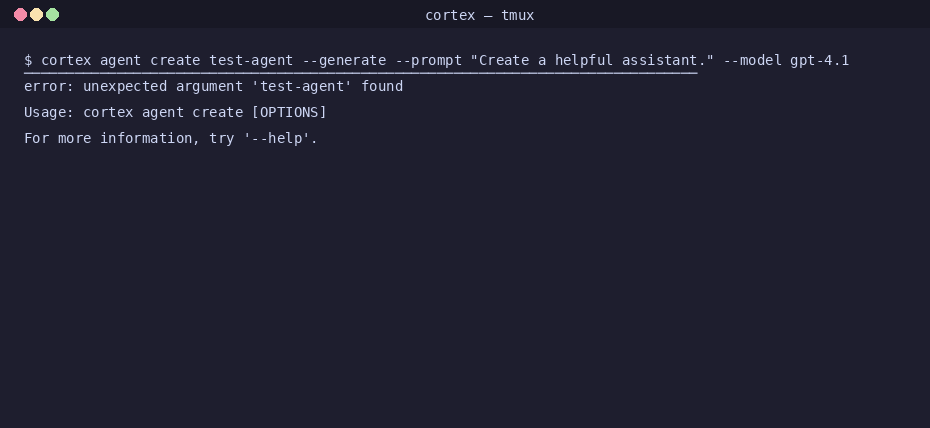The image size is (930, 428).
Task: Click the word 'create' in the typed command
Action: pyautogui.click(x=175, y=60)
